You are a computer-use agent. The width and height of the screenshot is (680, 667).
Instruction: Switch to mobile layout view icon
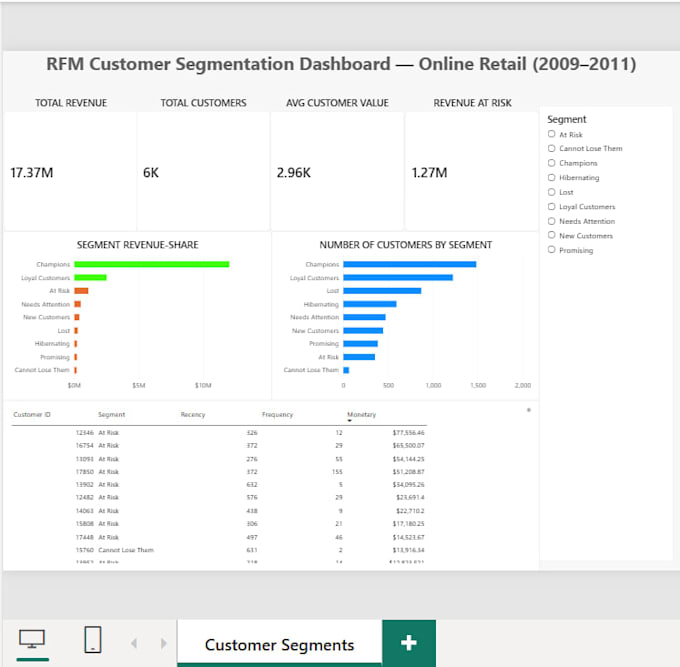point(92,639)
